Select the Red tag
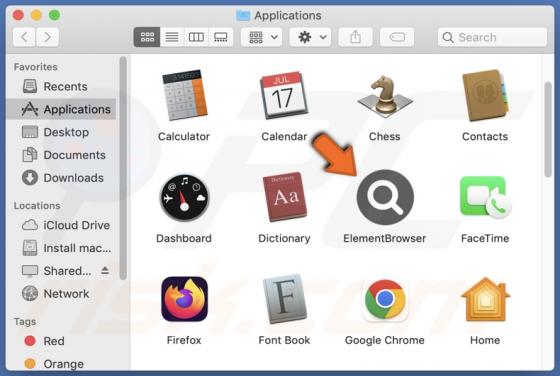 point(61,341)
